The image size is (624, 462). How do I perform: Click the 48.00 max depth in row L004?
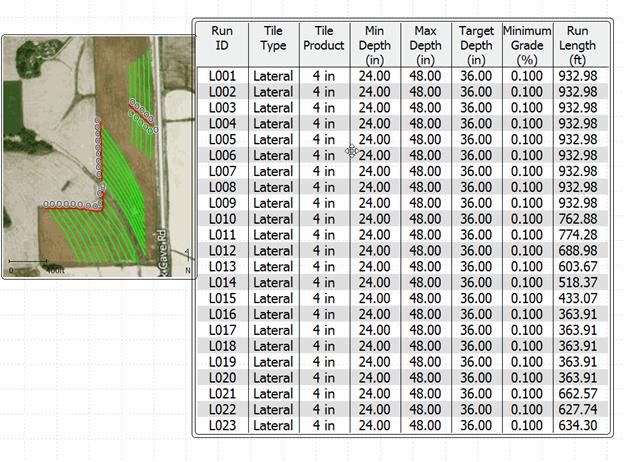tap(425, 123)
